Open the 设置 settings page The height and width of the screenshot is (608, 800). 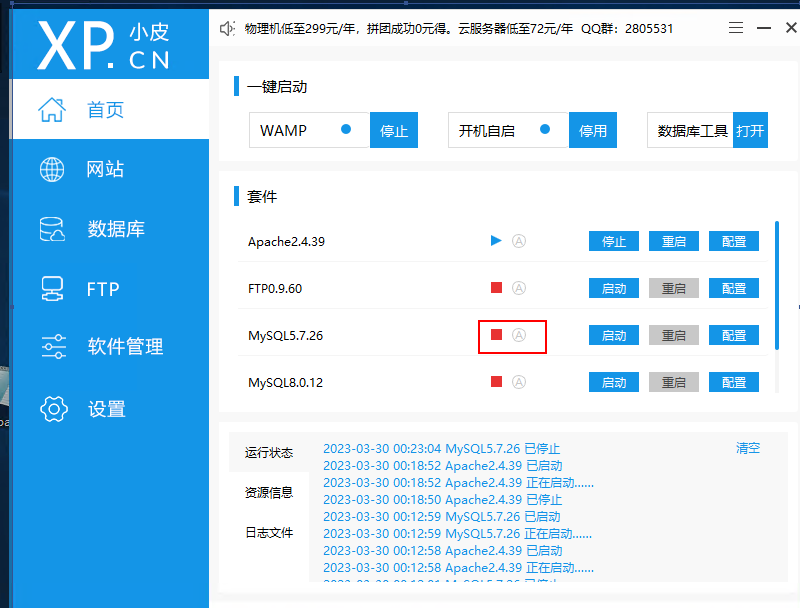[x=110, y=409]
